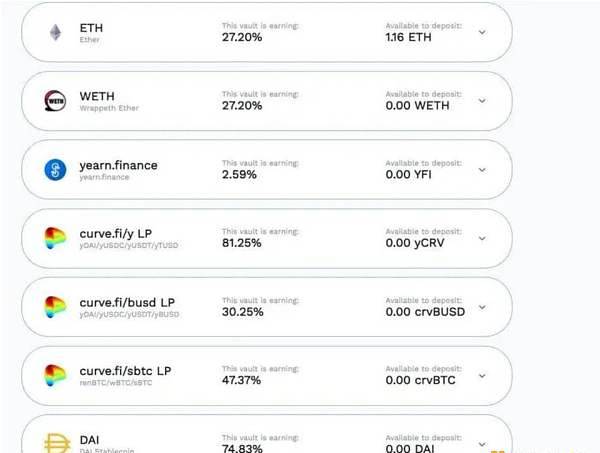Click the 81.25% earning rate
This screenshot has width=600, height=453.
(242, 243)
